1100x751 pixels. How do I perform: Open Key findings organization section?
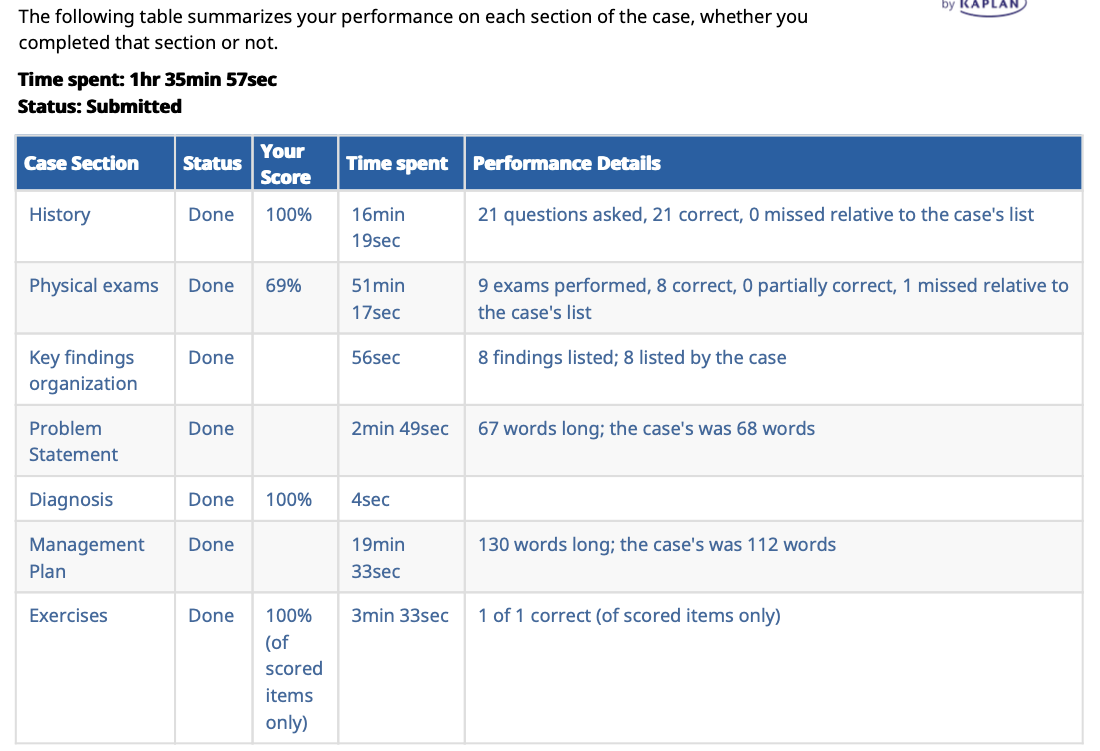click(x=83, y=370)
